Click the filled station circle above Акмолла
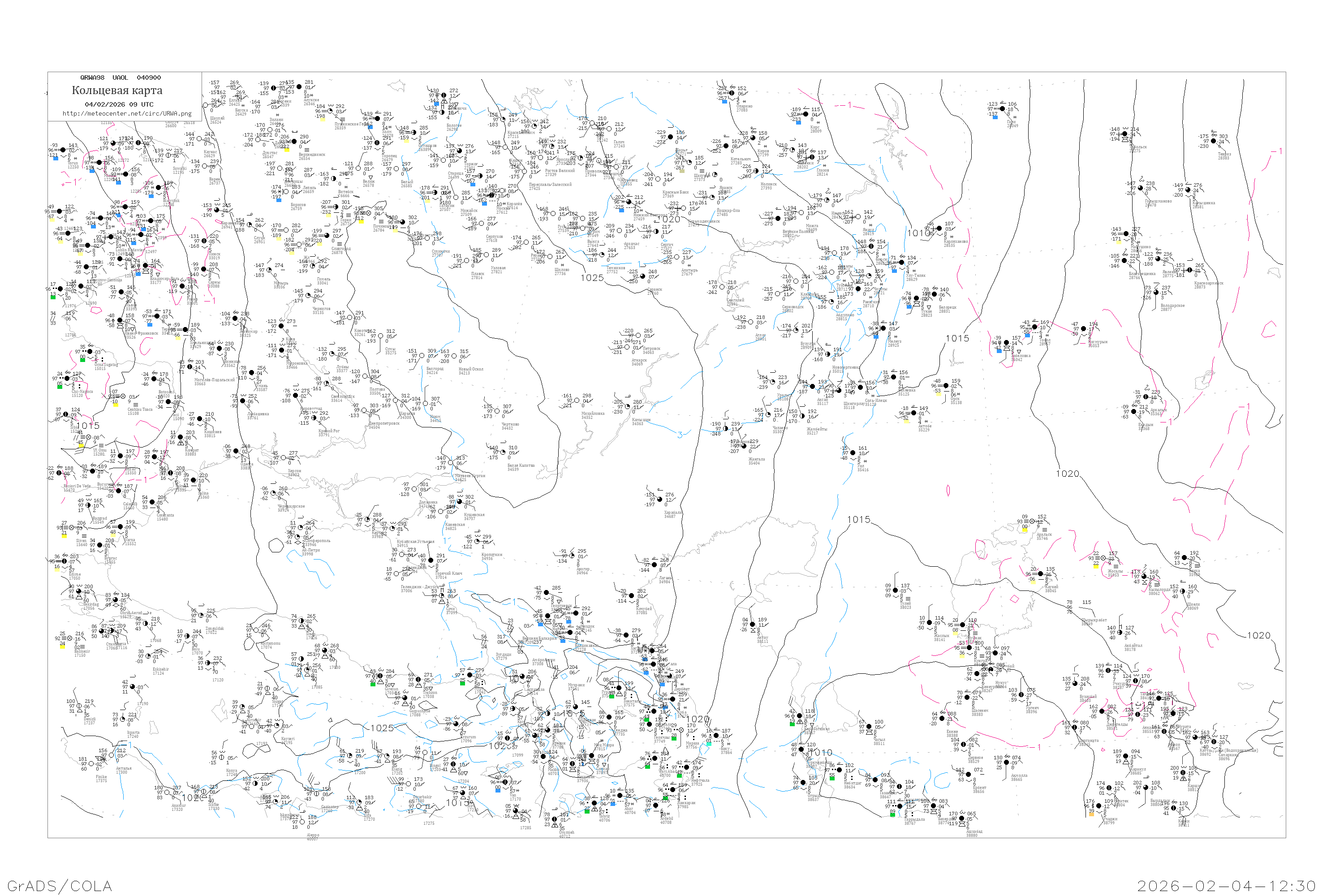The height and width of the screenshot is (896, 1344). click(x=1006, y=762)
